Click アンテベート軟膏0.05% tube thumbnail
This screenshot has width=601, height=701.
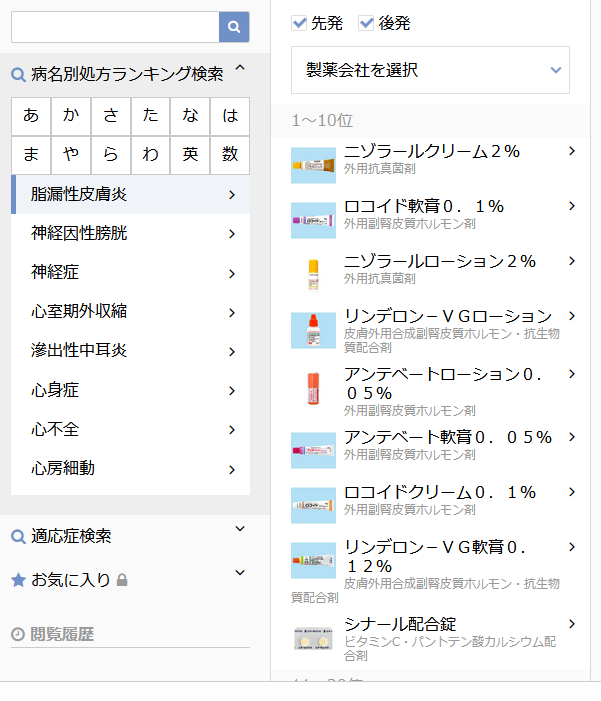pos(313,451)
